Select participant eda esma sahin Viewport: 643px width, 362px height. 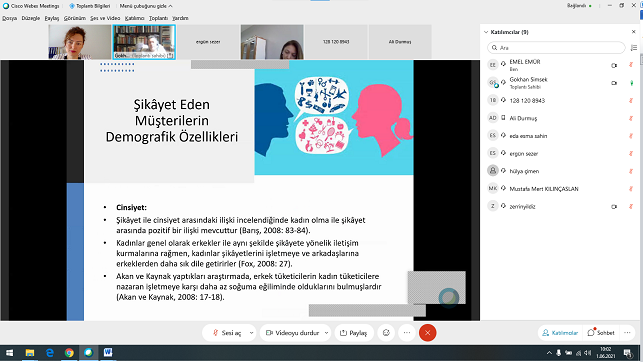pyautogui.click(x=561, y=136)
